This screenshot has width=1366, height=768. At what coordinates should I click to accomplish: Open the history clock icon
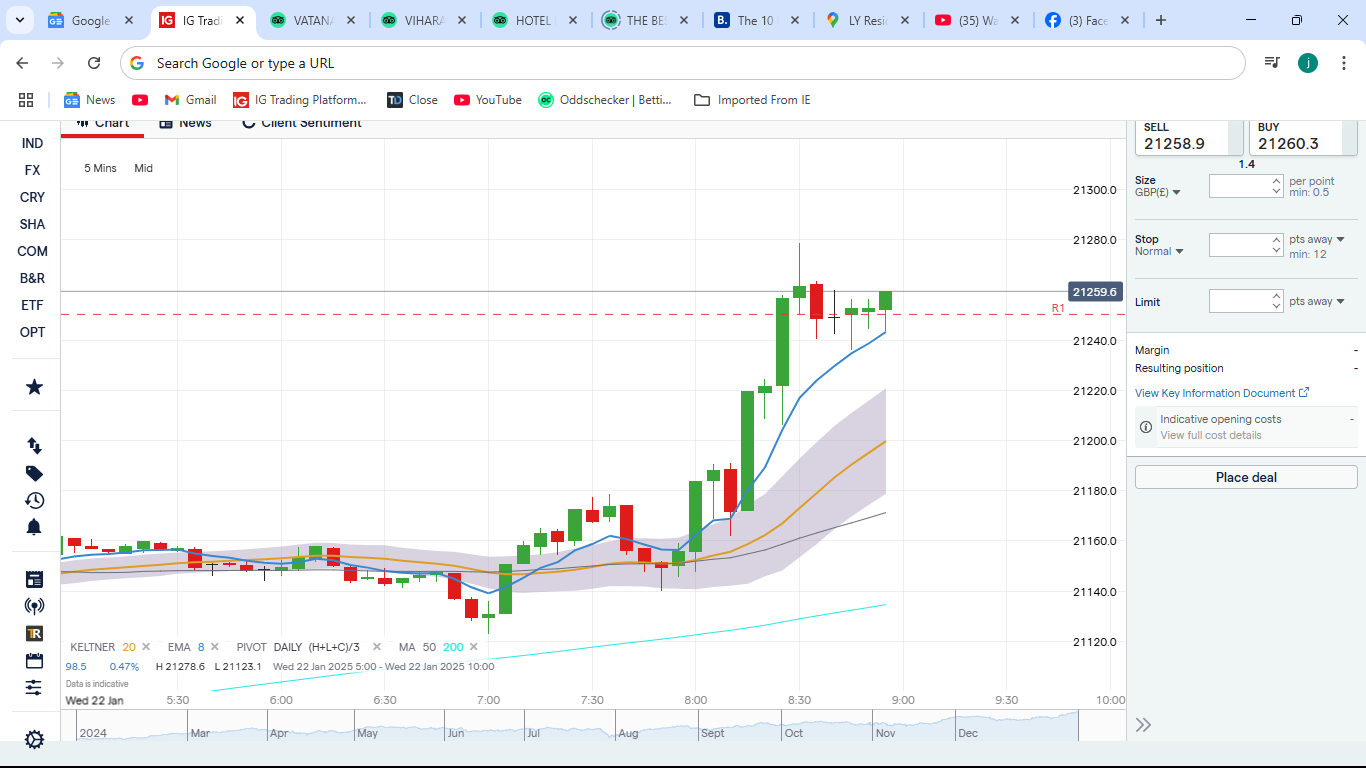34,500
